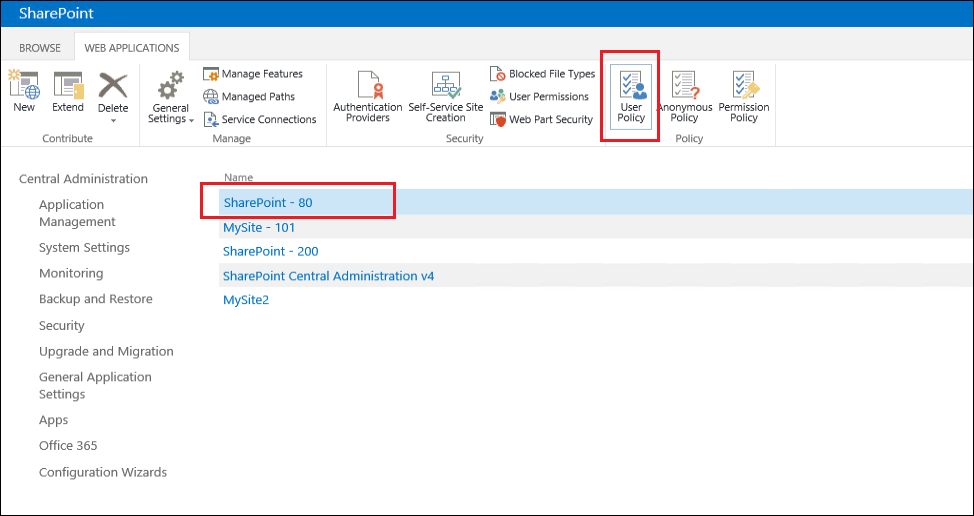Open Managed Paths

click(x=249, y=97)
